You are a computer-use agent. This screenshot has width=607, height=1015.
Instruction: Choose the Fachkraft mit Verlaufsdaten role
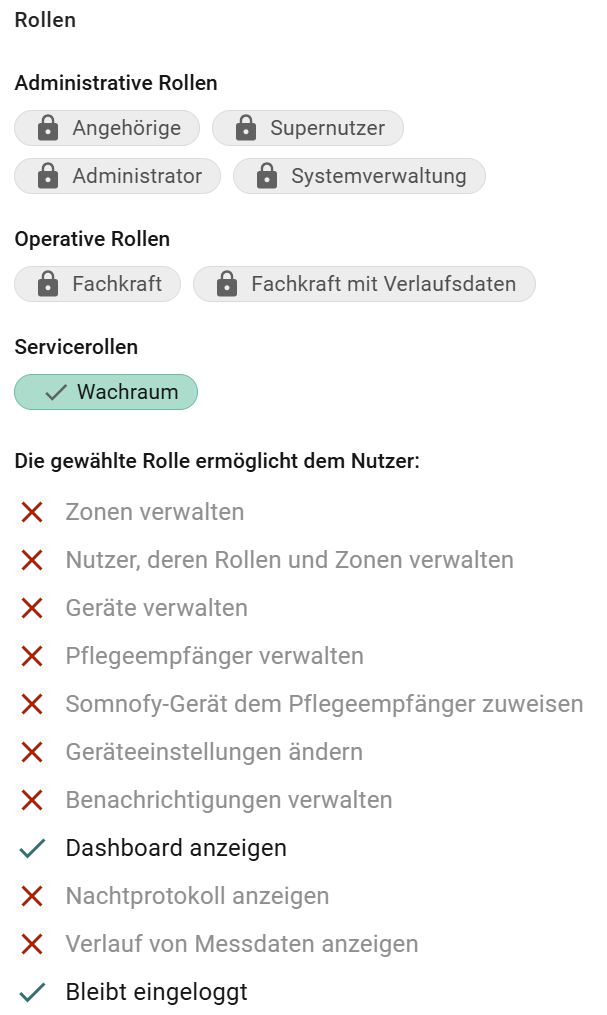point(364,284)
